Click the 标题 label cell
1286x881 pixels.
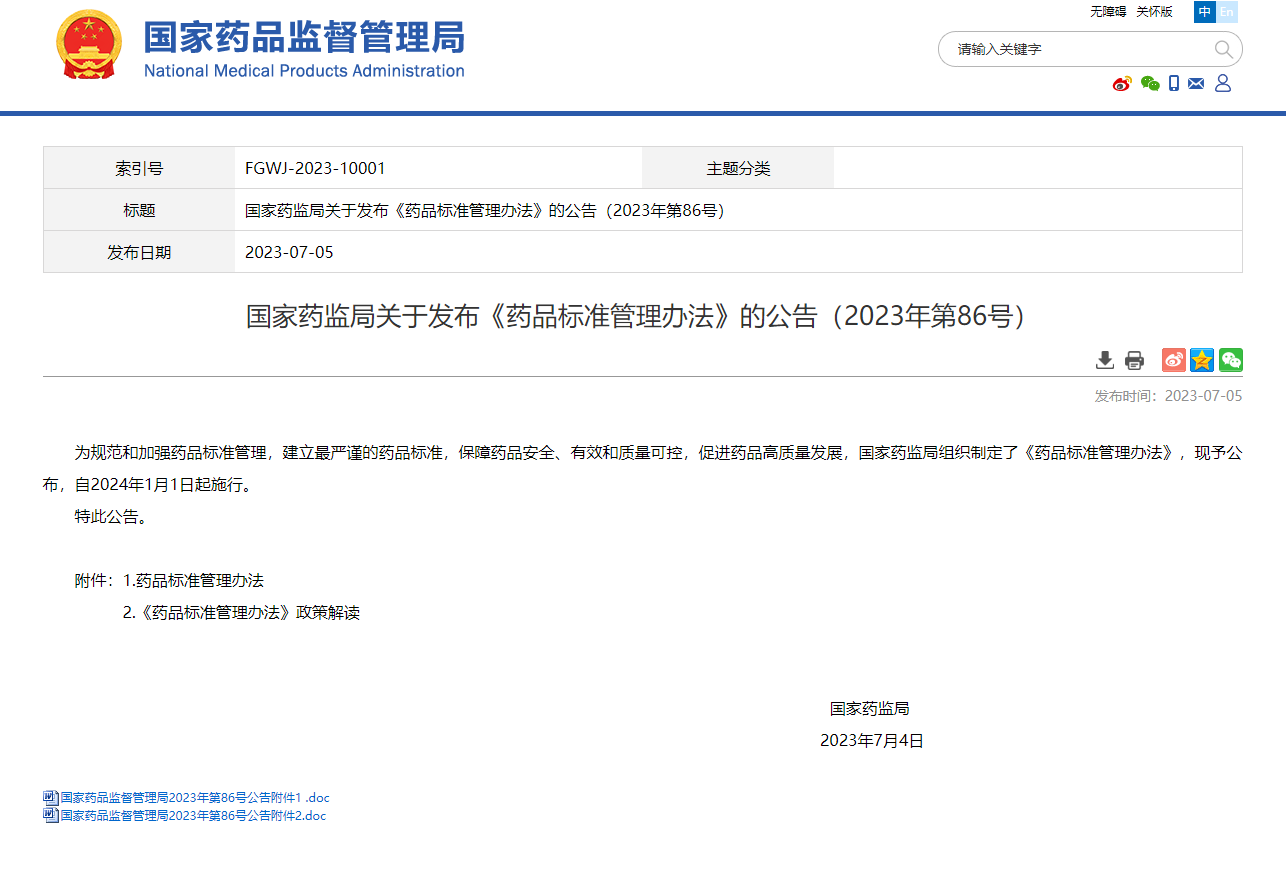[x=139, y=210]
